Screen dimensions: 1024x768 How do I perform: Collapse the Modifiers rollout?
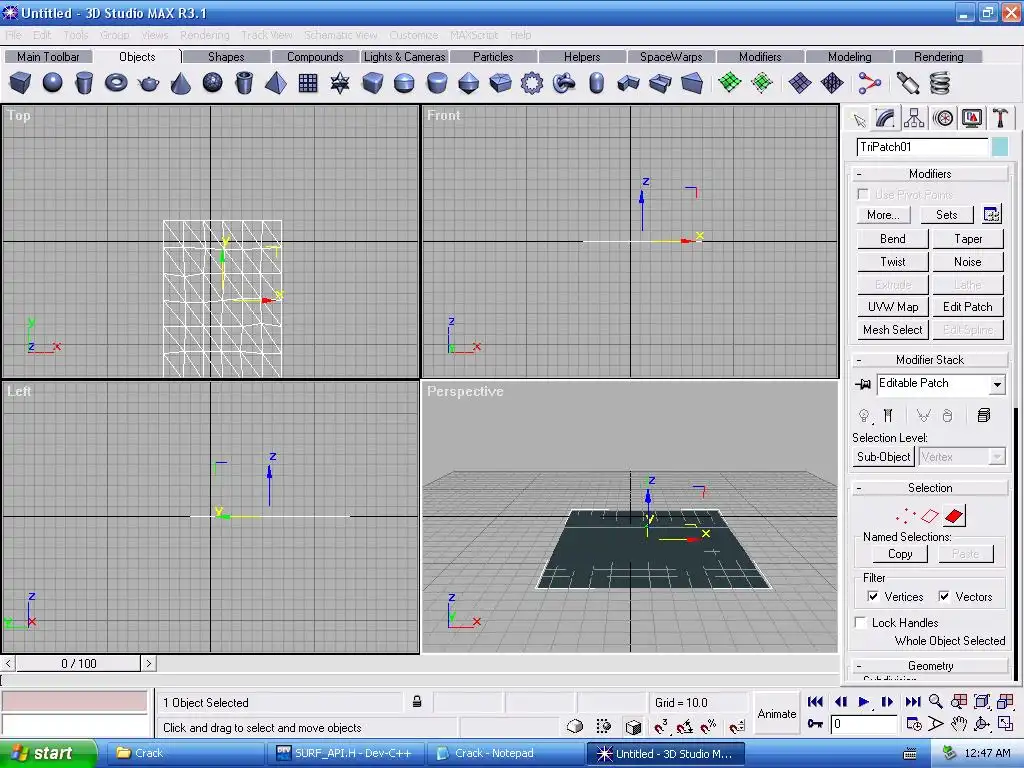[x=930, y=174]
